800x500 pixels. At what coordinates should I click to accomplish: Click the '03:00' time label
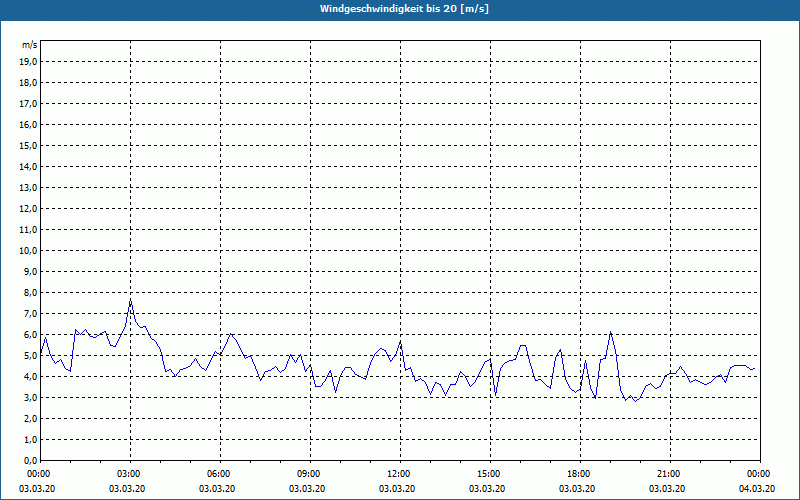click(x=131, y=474)
